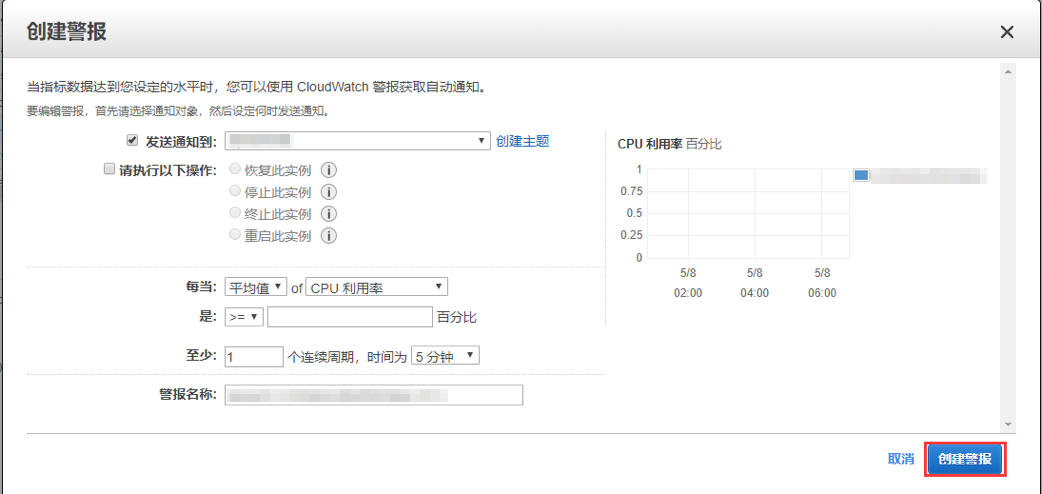This screenshot has width=1042, height=494.
Task: Select the 停止此实例 radio option
Action: click(x=235, y=192)
